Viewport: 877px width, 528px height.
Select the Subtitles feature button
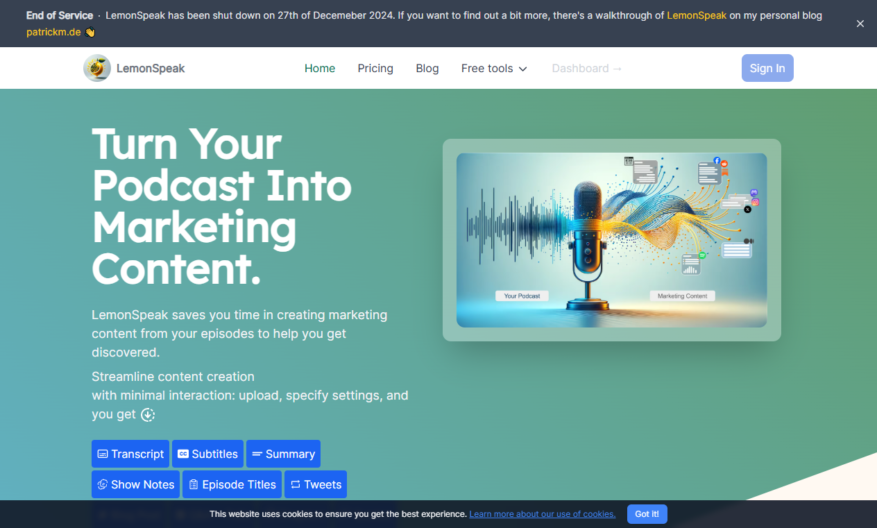click(x=208, y=454)
